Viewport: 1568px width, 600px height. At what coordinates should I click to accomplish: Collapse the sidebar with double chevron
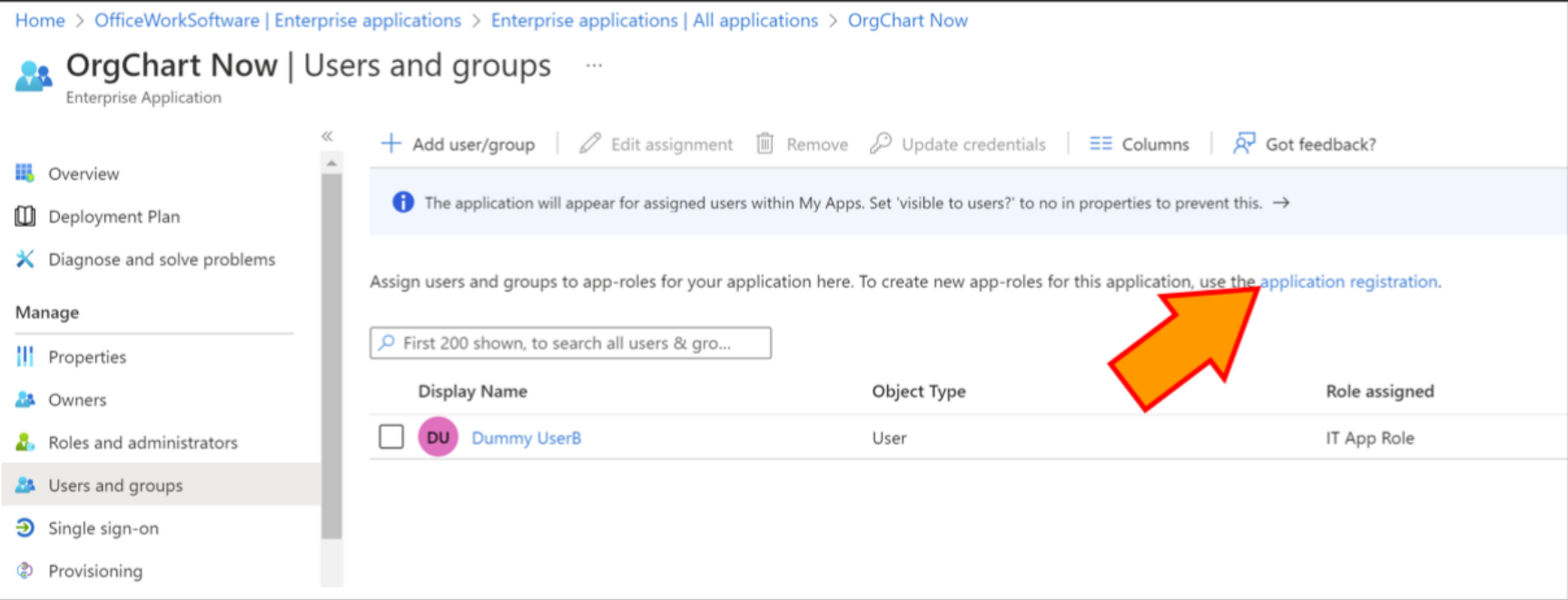coord(327,136)
